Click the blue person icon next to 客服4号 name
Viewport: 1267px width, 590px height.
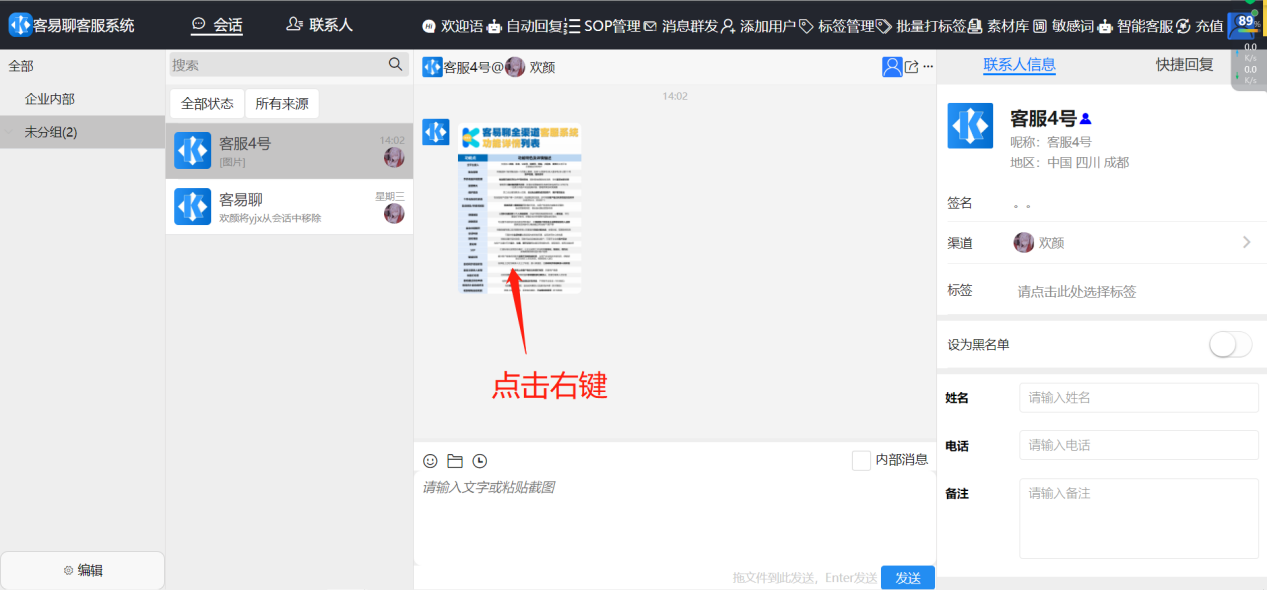tap(1085, 119)
